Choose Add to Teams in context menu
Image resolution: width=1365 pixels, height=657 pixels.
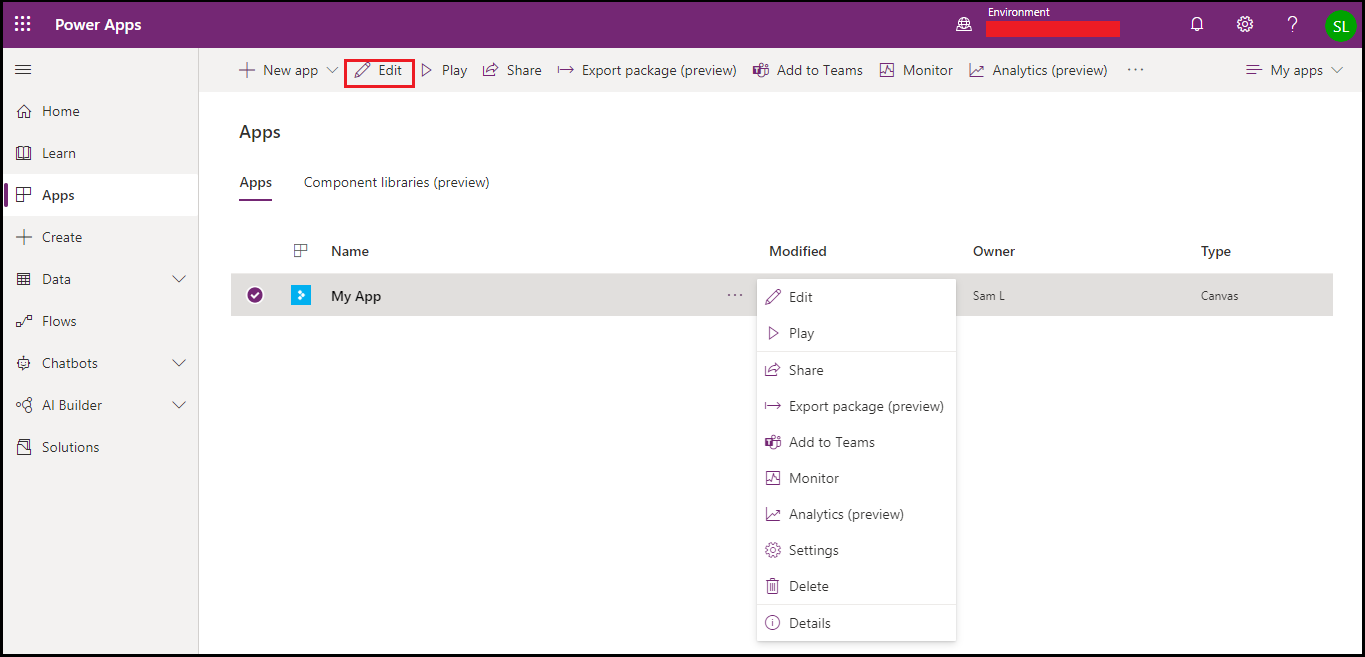coord(856,442)
